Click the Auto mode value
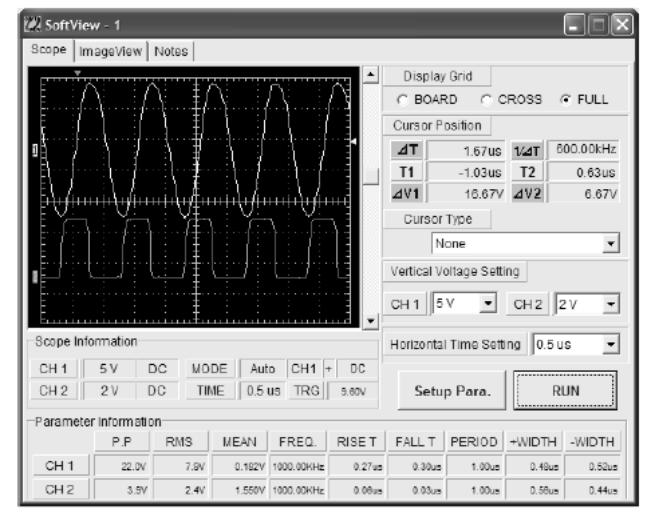Screen dimensions: 650x512 point(262,369)
